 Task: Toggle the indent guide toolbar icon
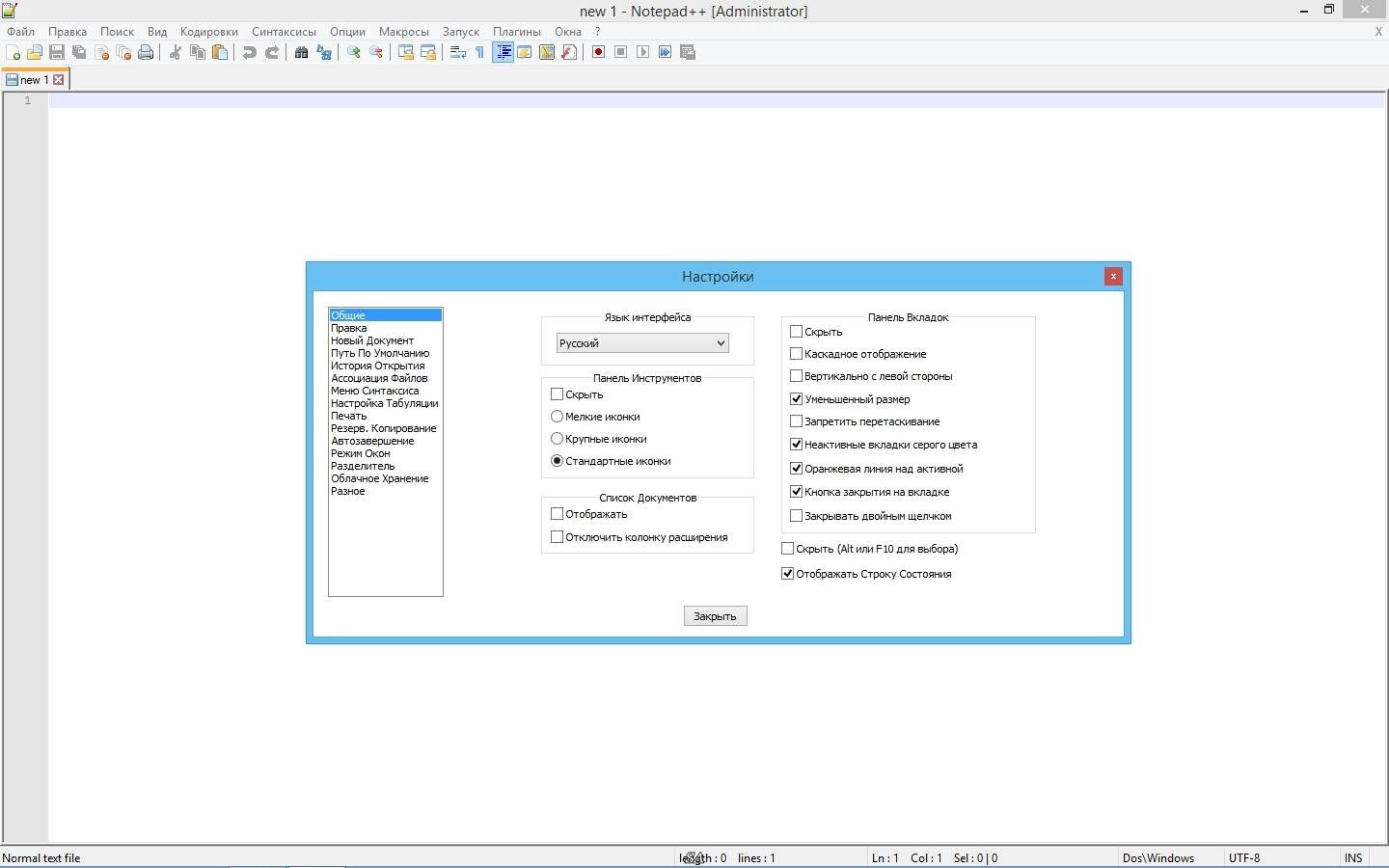pyautogui.click(x=503, y=52)
